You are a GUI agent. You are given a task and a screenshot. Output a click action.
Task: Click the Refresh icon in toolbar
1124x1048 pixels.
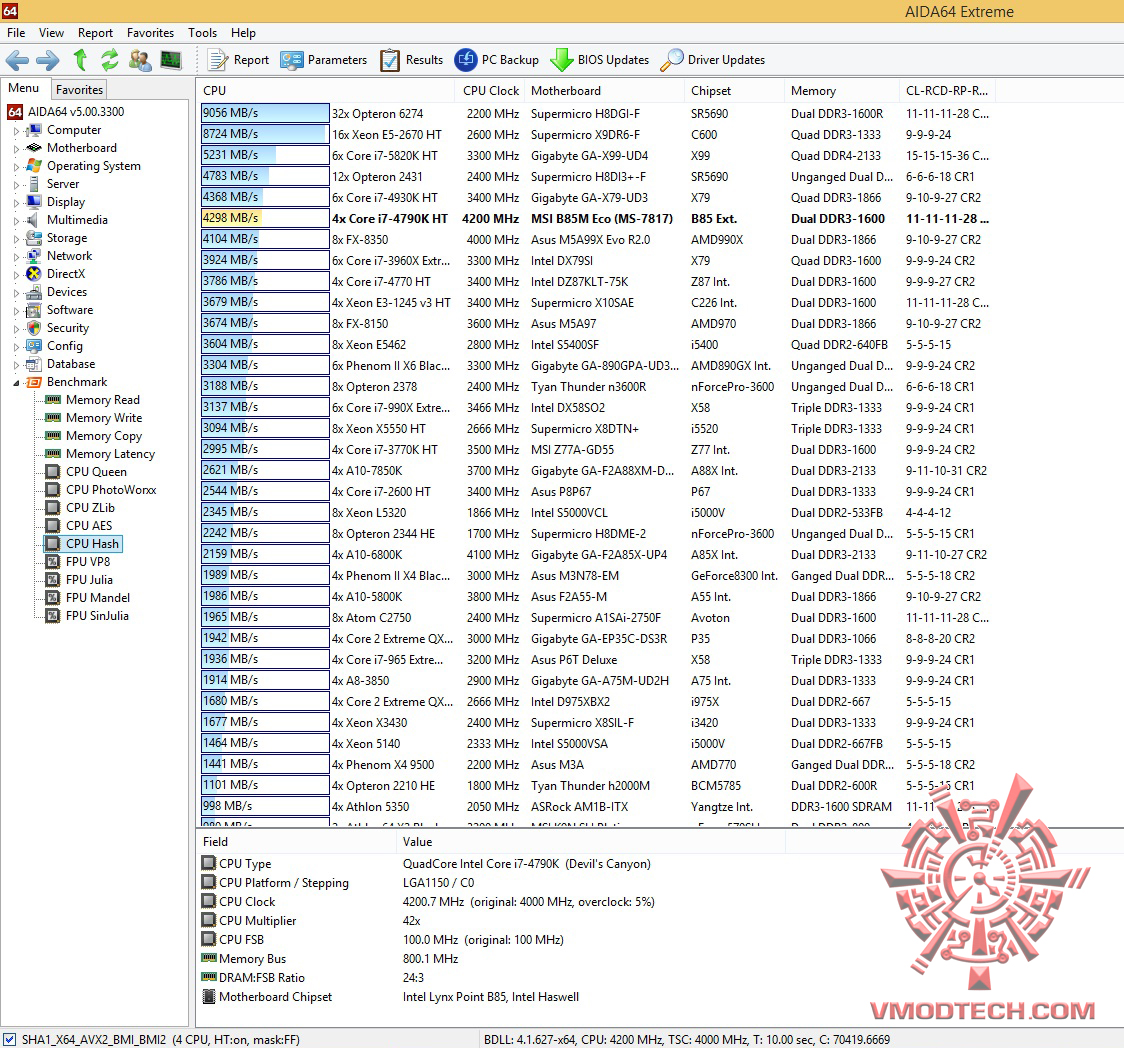click(x=110, y=60)
